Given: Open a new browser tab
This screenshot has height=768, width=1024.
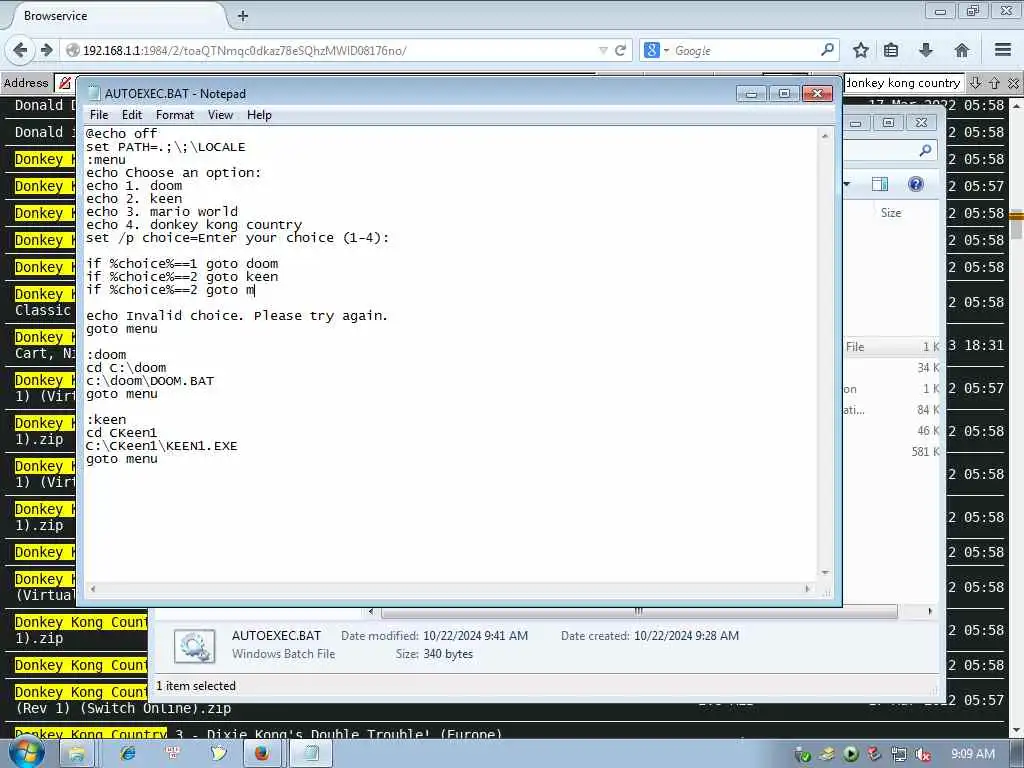Looking at the screenshot, I should [243, 16].
